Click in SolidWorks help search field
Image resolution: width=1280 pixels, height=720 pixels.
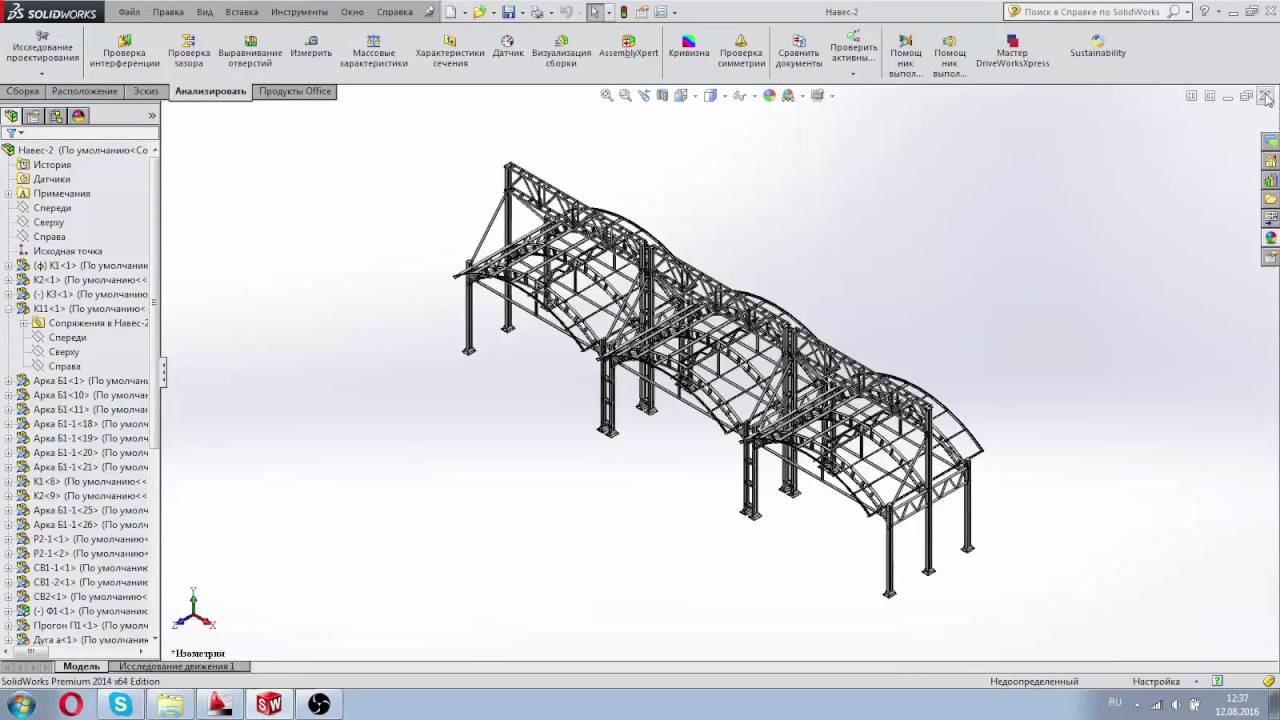[1092, 12]
